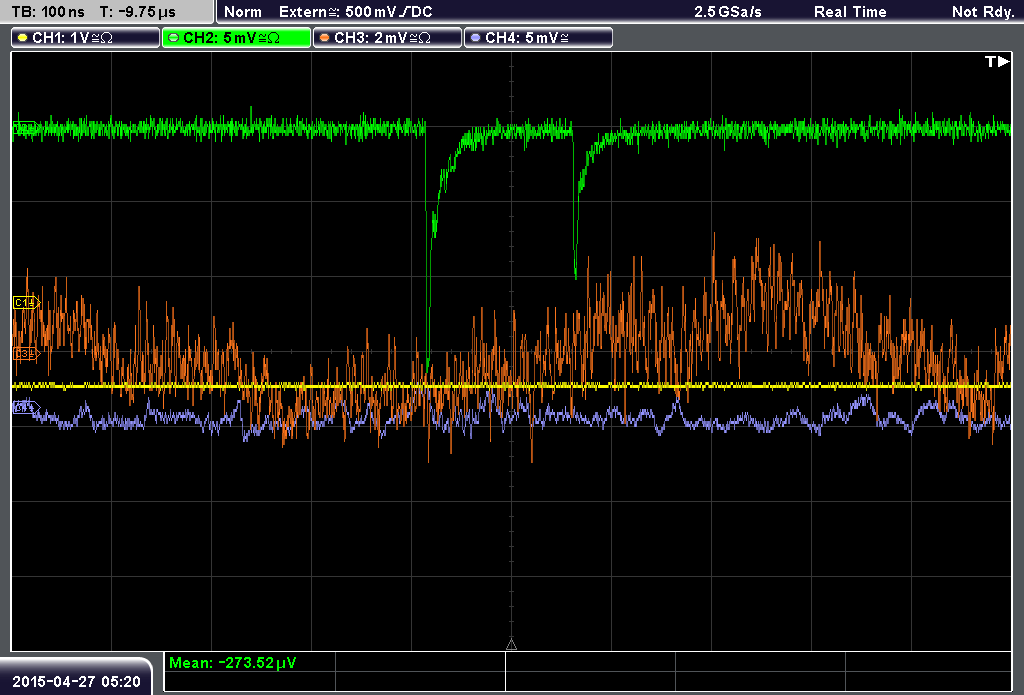This screenshot has height=695, width=1024.
Task: Click the yellow CH1 color dot
Action: click(x=23, y=38)
